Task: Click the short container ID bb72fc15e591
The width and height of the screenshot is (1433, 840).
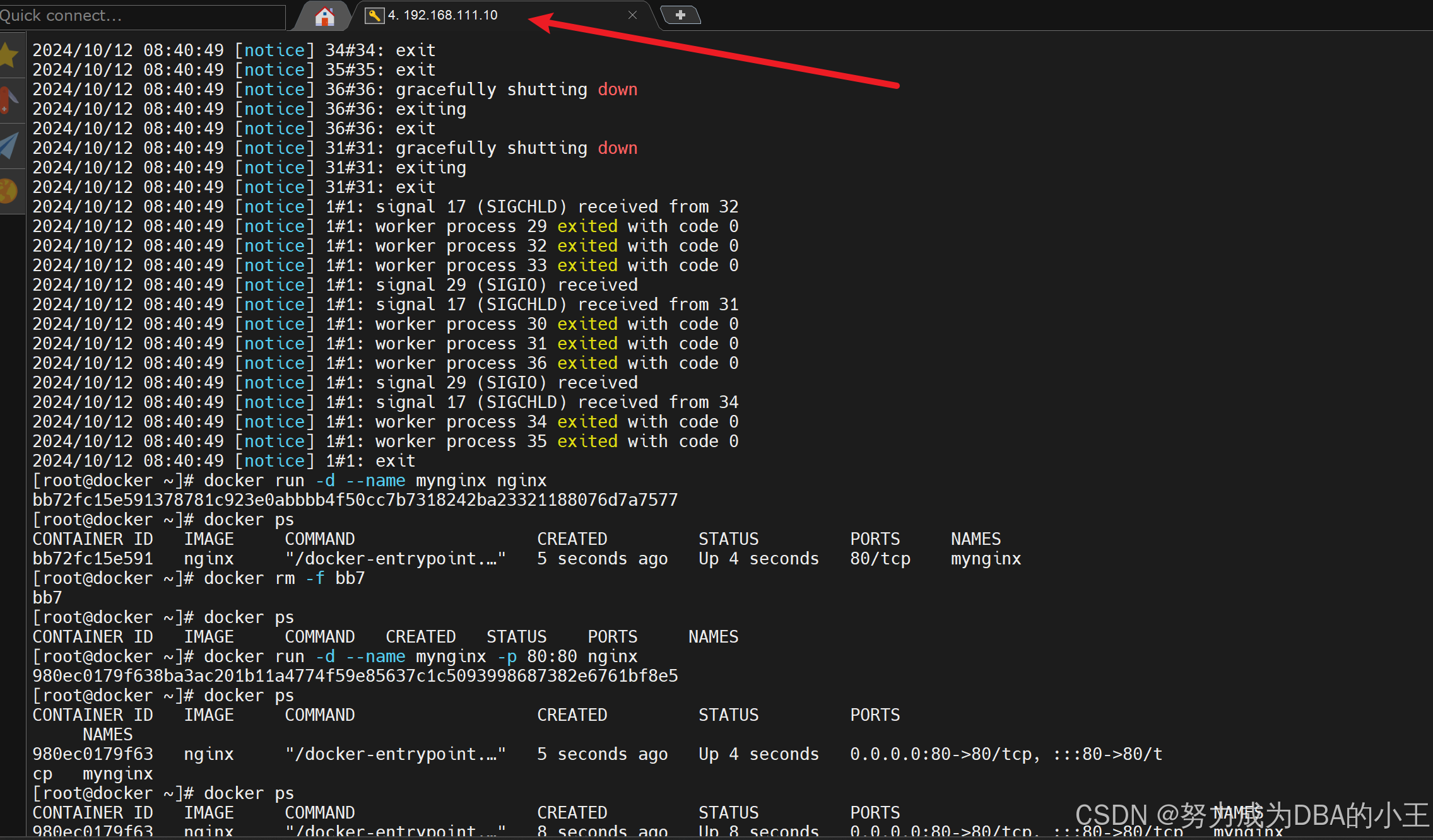Action: [x=93, y=559]
